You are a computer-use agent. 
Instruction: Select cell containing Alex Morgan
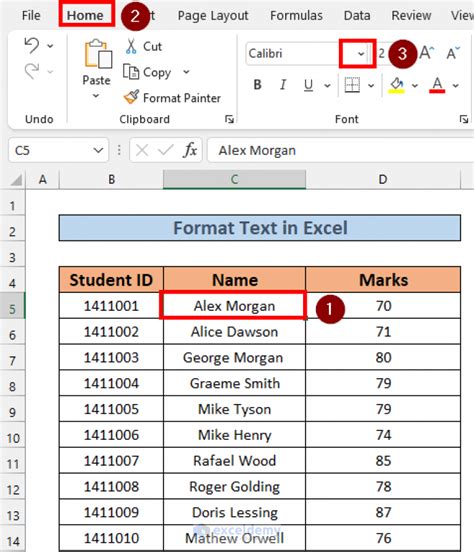(x=235, y=306)
